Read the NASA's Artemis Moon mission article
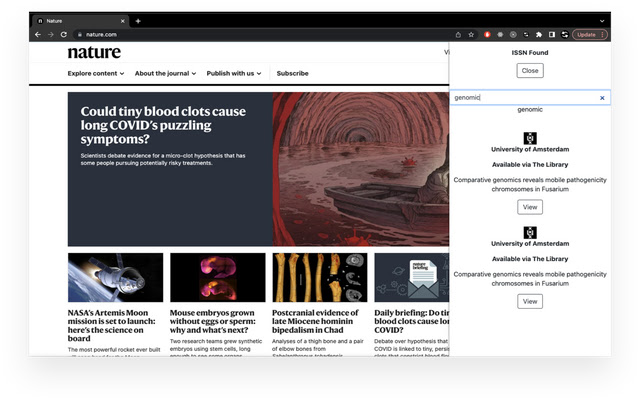 [x=111, y=325]
